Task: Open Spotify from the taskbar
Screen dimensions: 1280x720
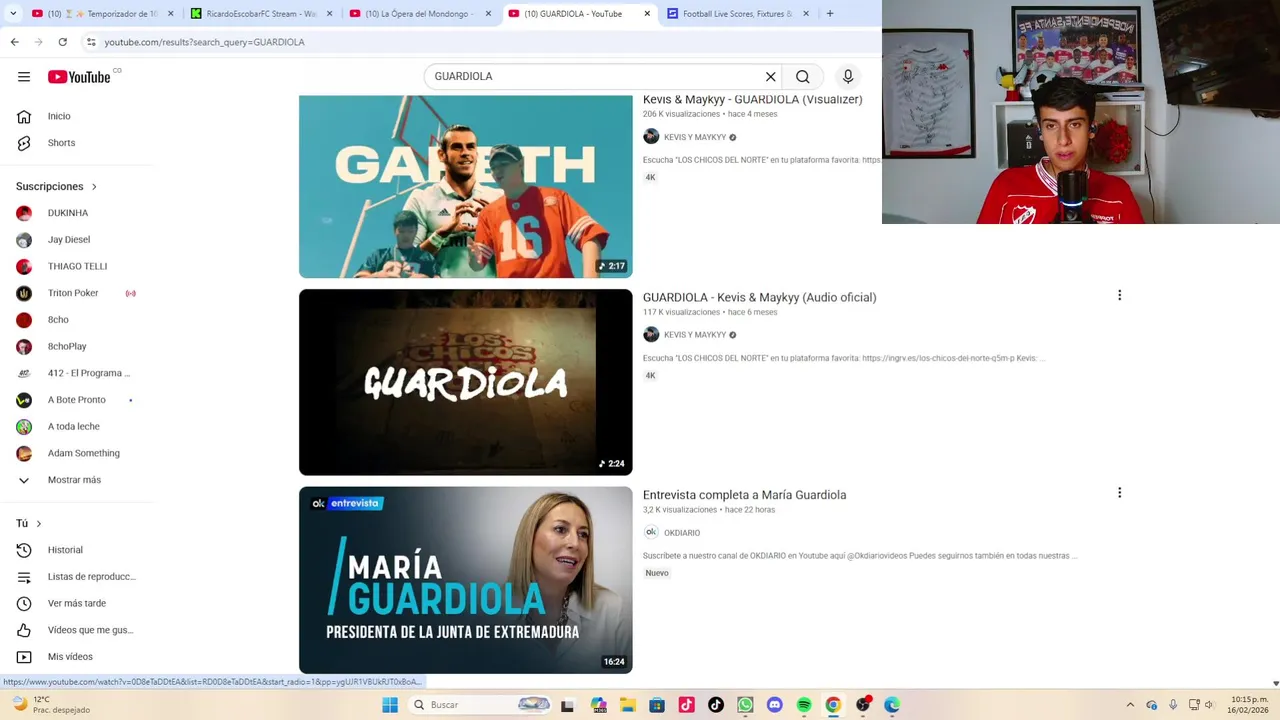Action: 804,705
